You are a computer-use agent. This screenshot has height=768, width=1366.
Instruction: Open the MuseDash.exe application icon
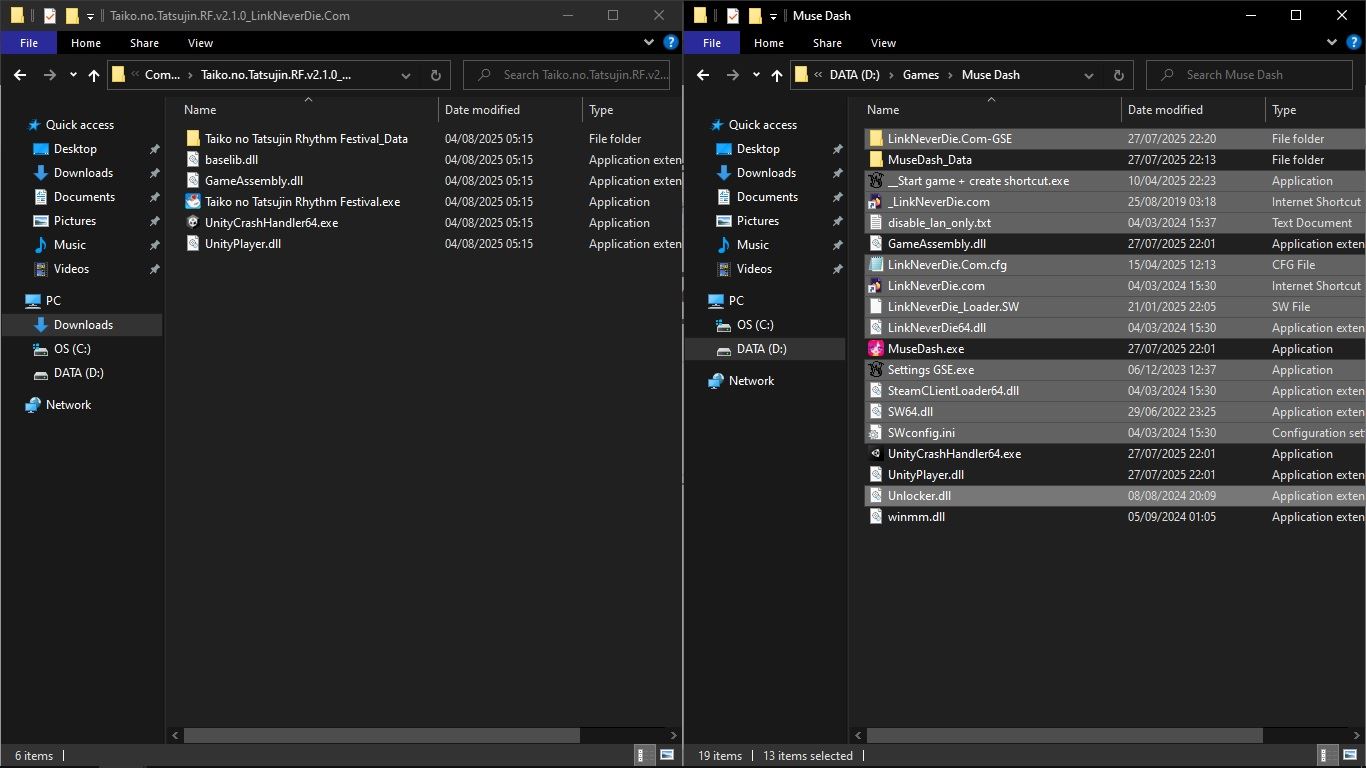pyautogui.click(x=876, y=349)
